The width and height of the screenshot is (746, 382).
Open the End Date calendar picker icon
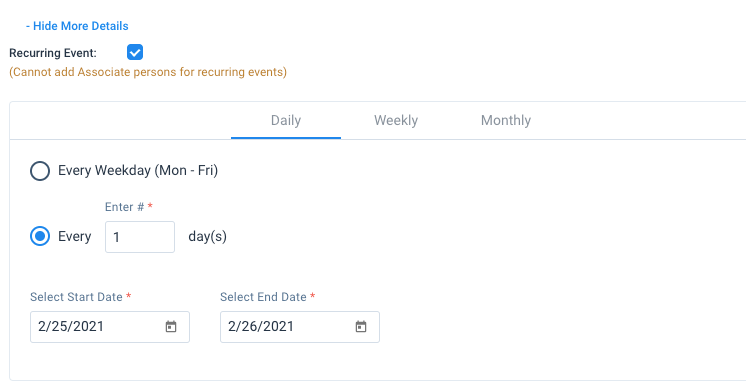[x=361, y=327]
